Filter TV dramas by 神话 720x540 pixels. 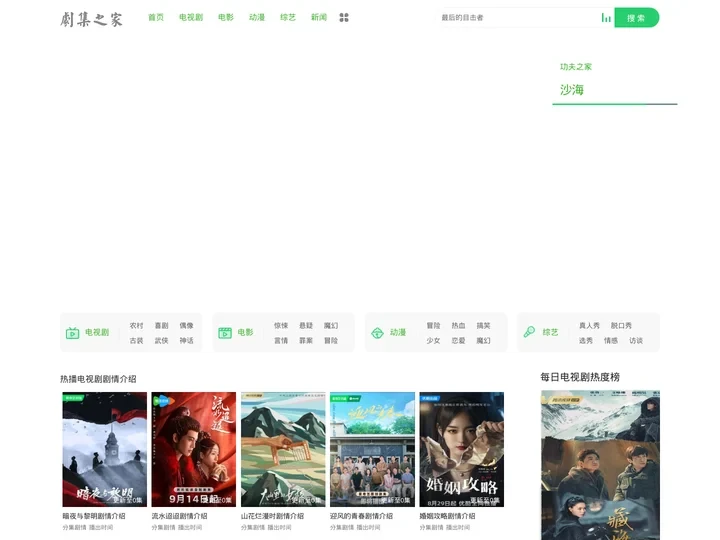pyautogui.click(x=186, y=341)
